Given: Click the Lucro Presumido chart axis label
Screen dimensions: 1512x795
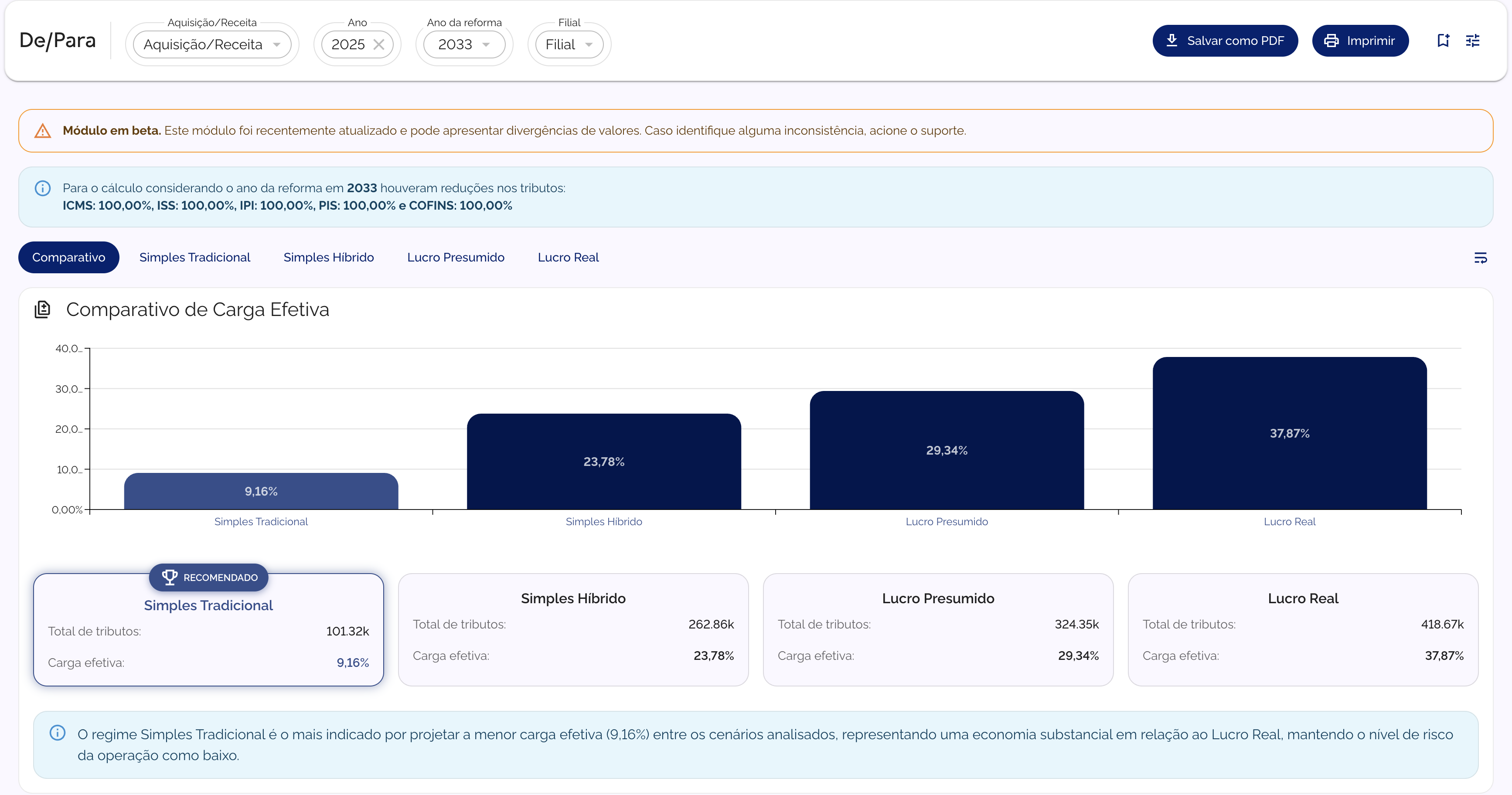Looking at the screenshot, I should [x=947, y=522].
